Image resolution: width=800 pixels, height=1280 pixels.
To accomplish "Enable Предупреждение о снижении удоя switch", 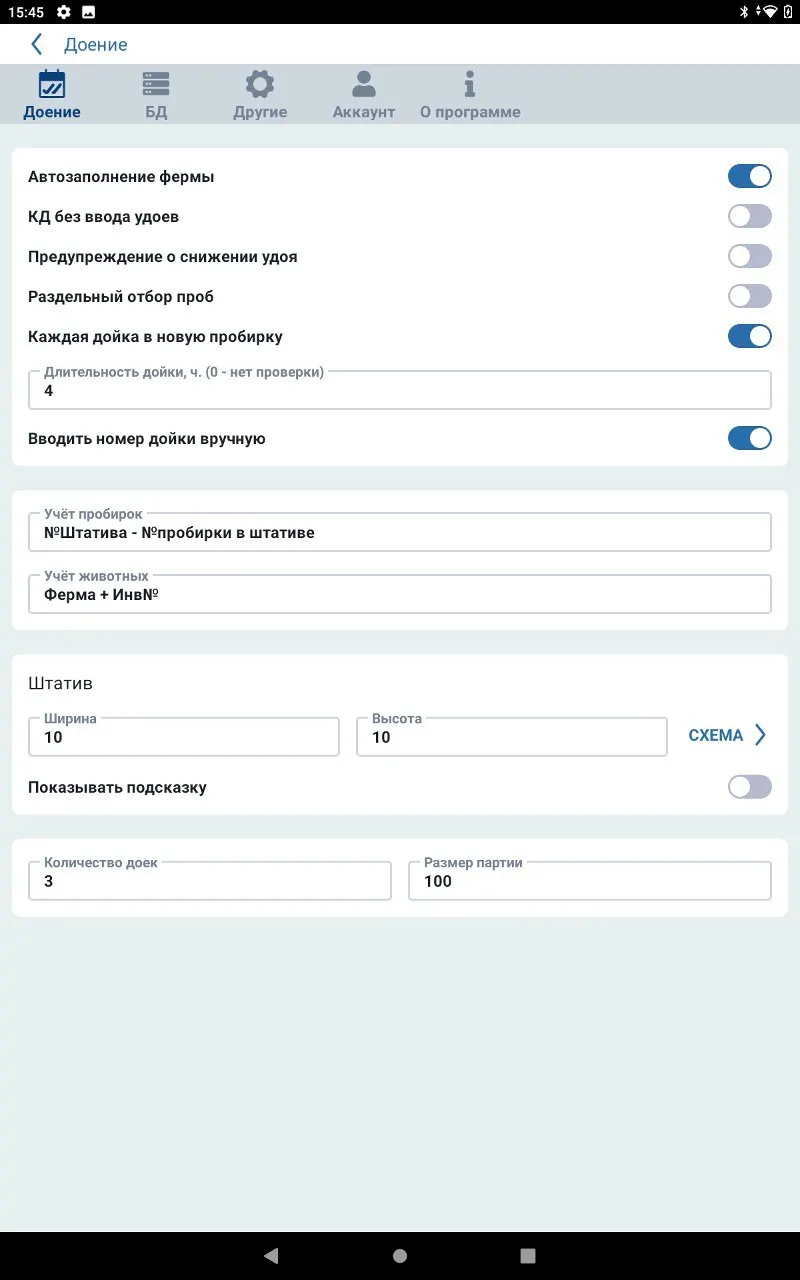I will 750,256.
